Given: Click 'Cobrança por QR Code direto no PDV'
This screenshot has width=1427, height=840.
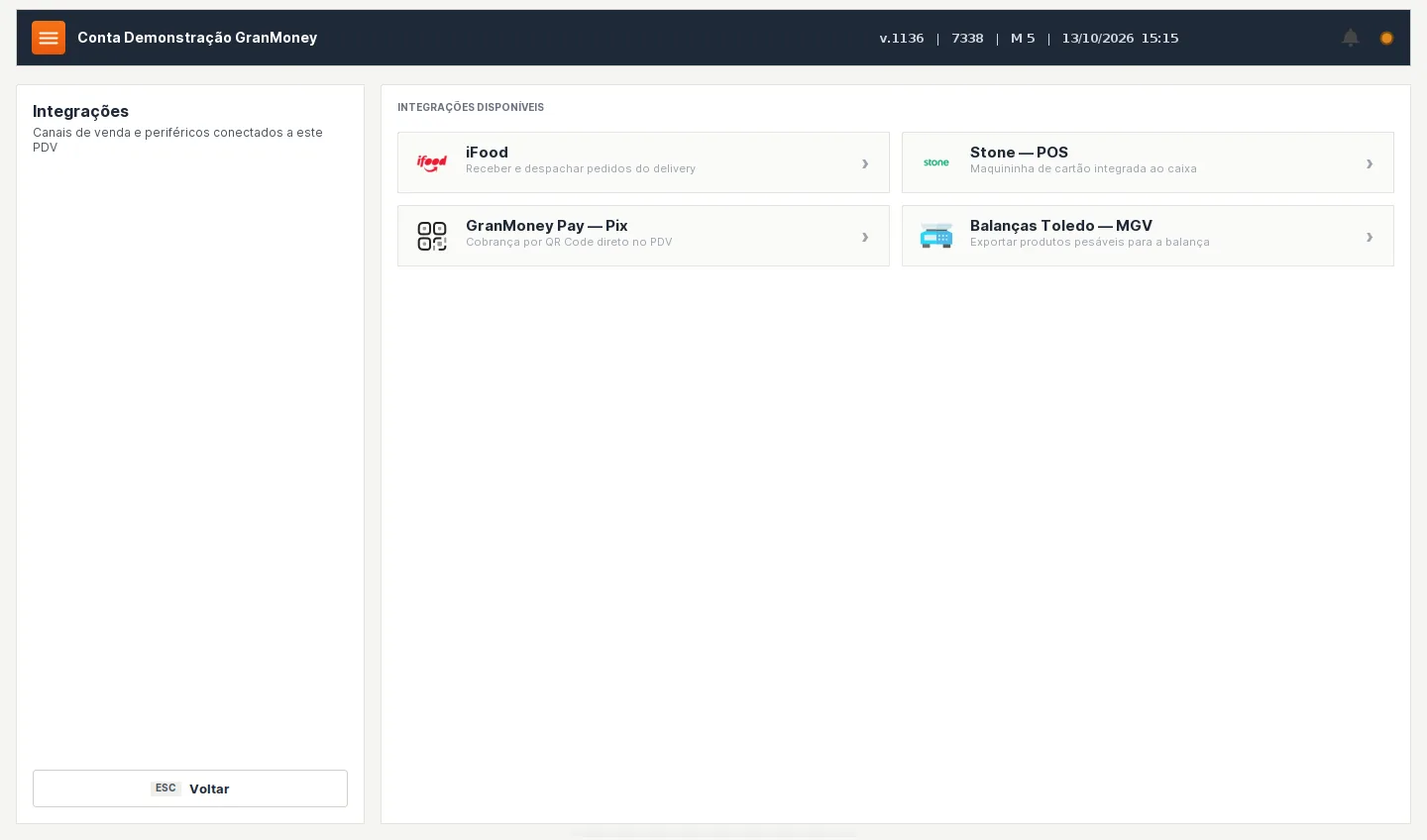Looking at the screenshot, I should click(x=569, y=242).
